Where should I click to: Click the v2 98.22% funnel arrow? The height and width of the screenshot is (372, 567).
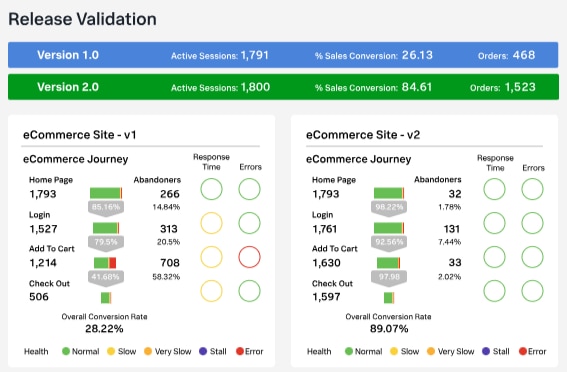[x=389, y=209]
